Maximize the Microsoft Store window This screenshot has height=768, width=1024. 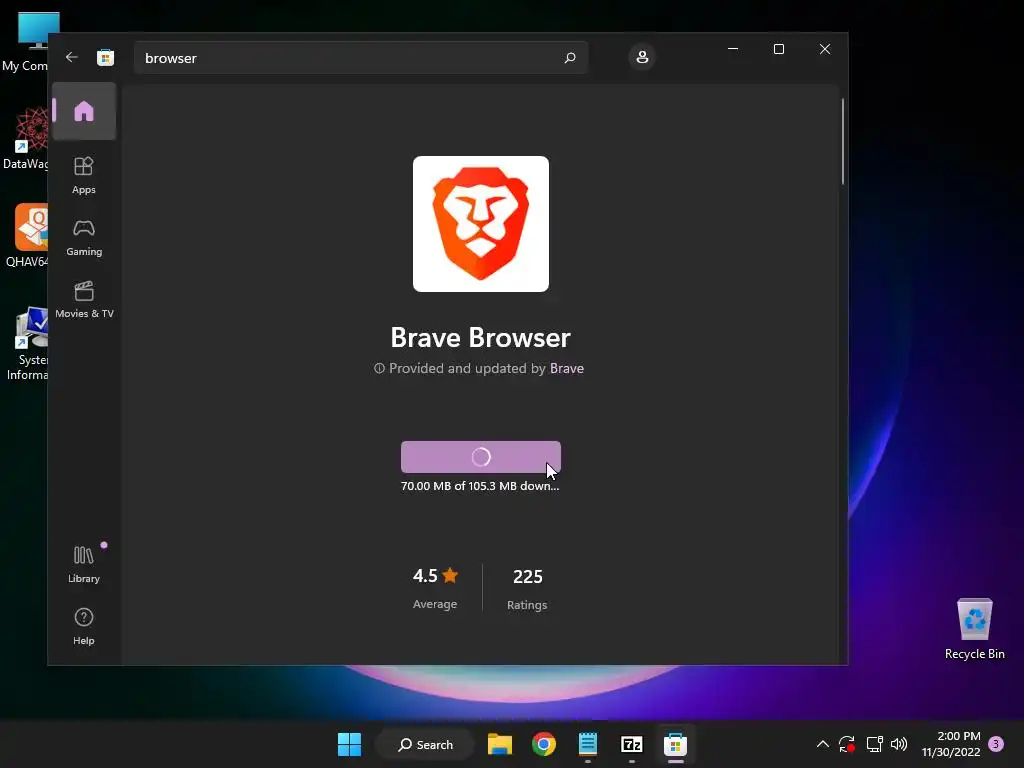coord(778,49)
